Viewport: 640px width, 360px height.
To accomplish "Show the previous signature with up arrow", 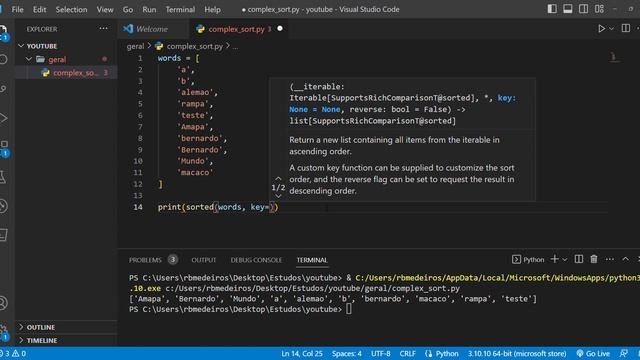I will (x=278, y=178).
